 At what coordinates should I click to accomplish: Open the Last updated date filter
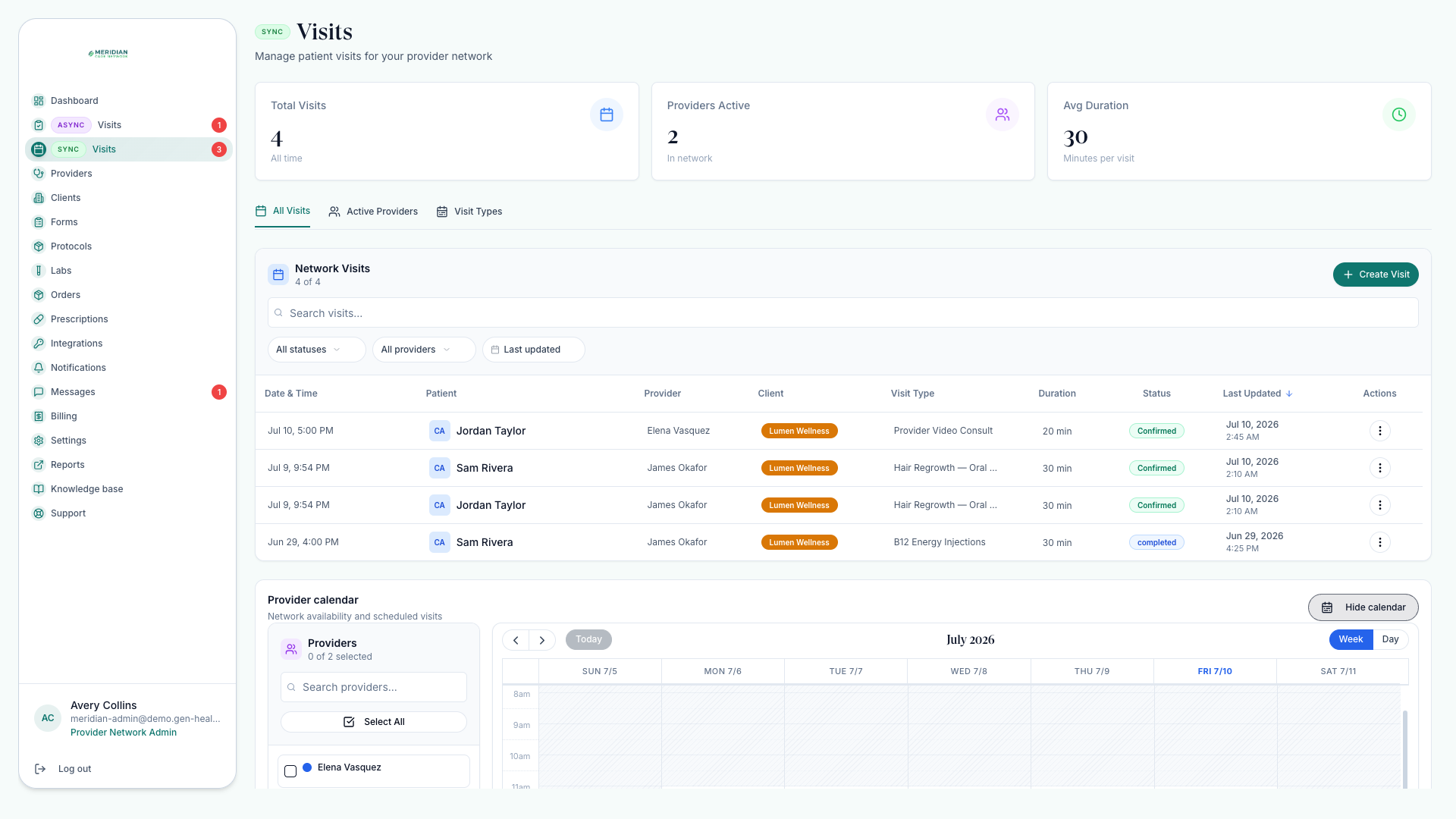pyautogui.click(x=533, y=350)
